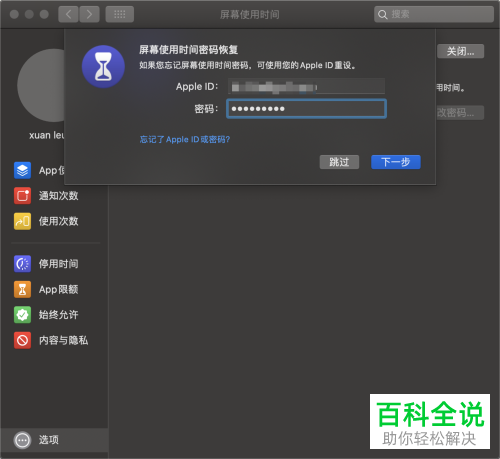This screenshot has height=459, width=500.
Task: Open 内容与隐私 restriction icon
Action: pos(22,340)
